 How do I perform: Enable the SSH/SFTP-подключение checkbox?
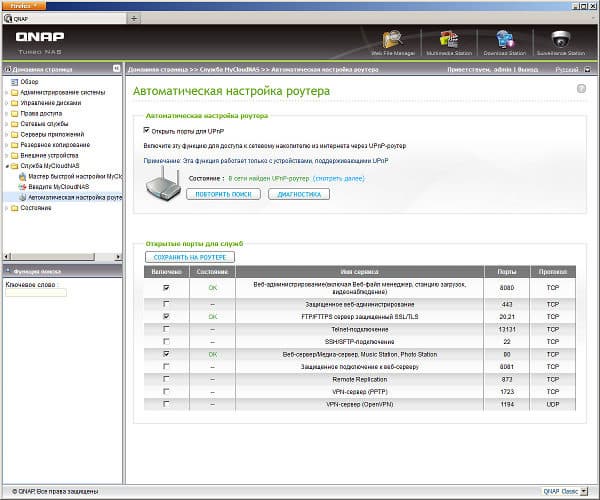tap(166, 341)
